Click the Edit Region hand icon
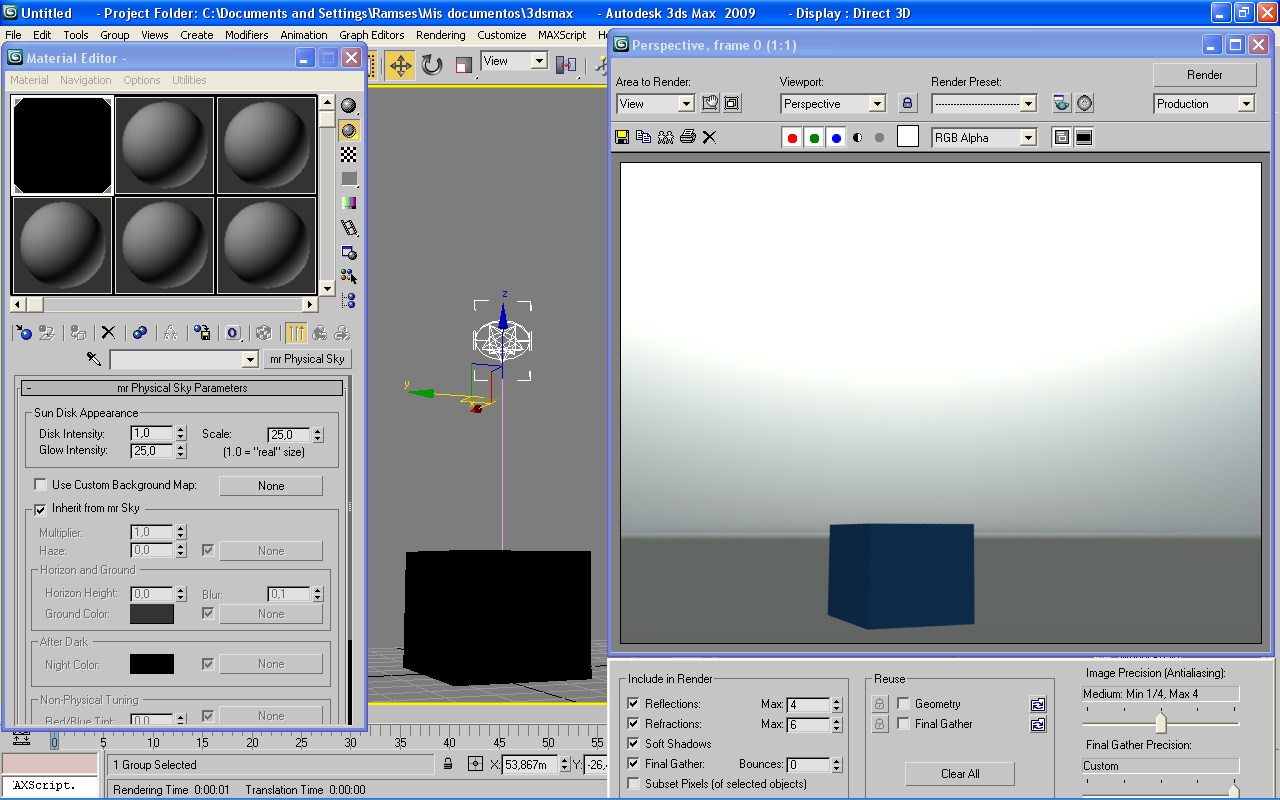 pos(710,103)
